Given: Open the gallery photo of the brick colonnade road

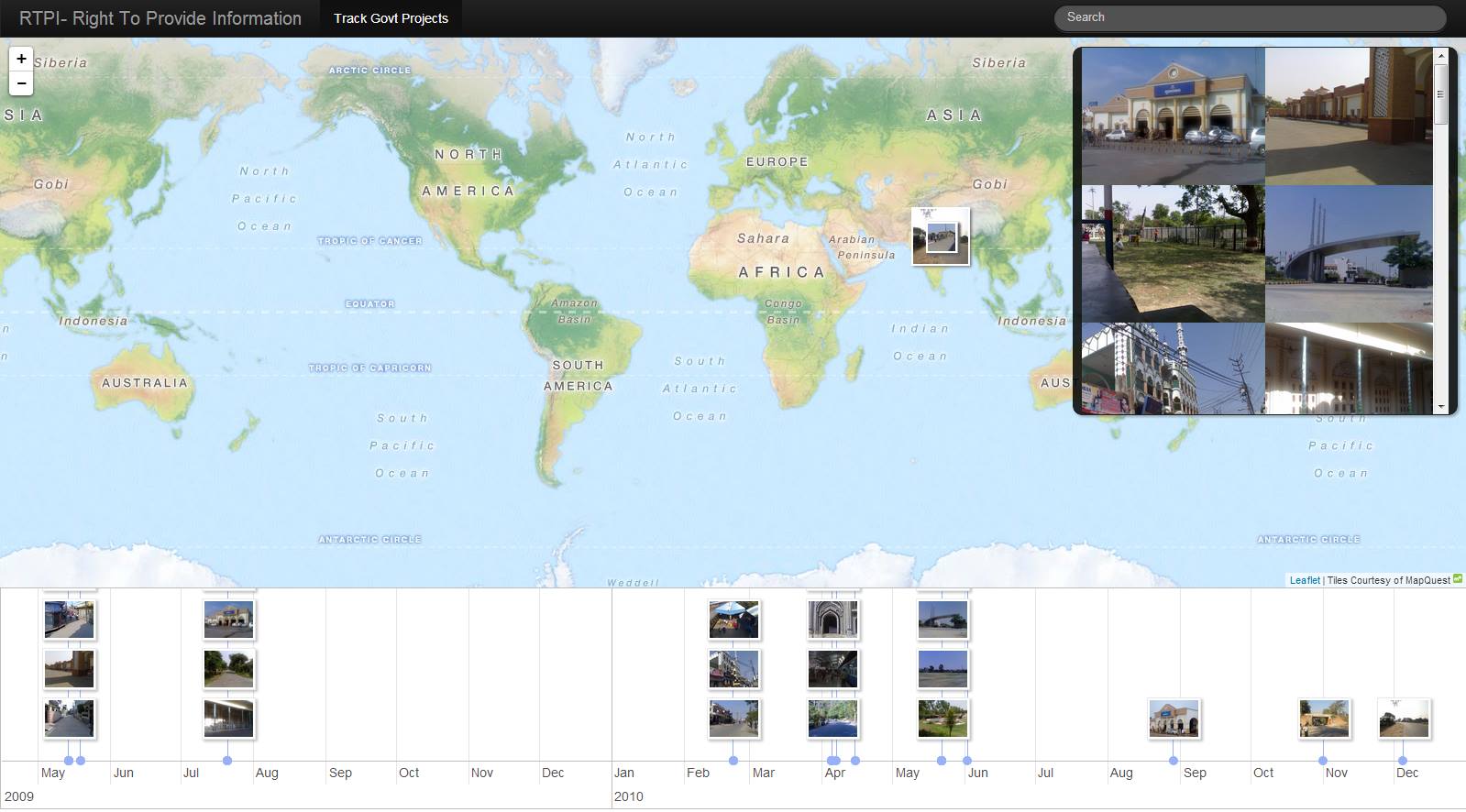Looking at the screenshot, I should pos(1349,116).
